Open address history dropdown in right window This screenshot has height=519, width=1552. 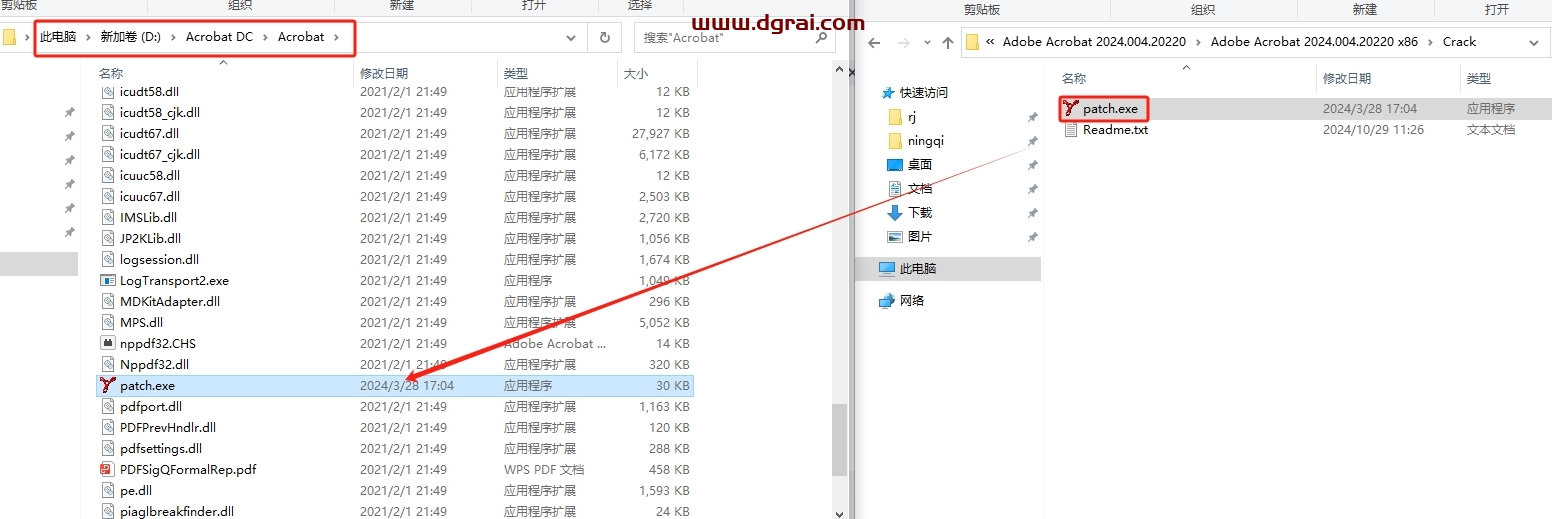1534,42
